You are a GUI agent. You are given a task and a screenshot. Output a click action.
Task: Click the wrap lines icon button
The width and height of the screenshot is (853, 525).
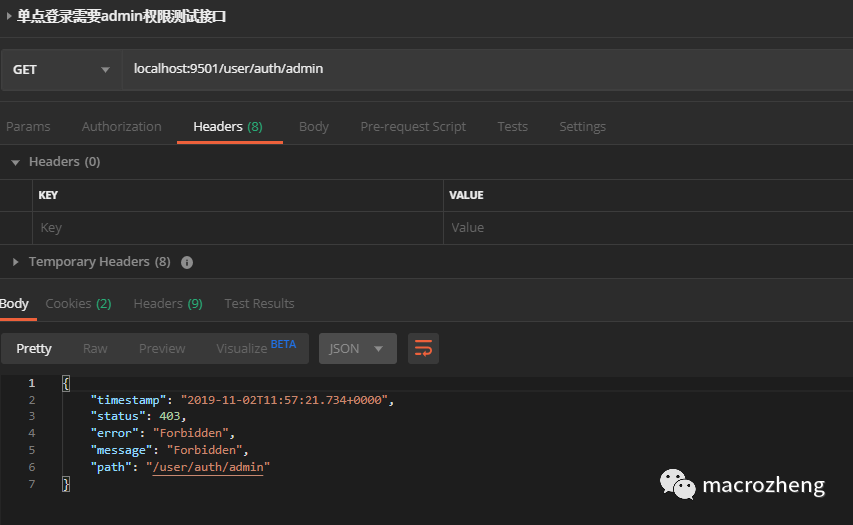pos(423,348)
